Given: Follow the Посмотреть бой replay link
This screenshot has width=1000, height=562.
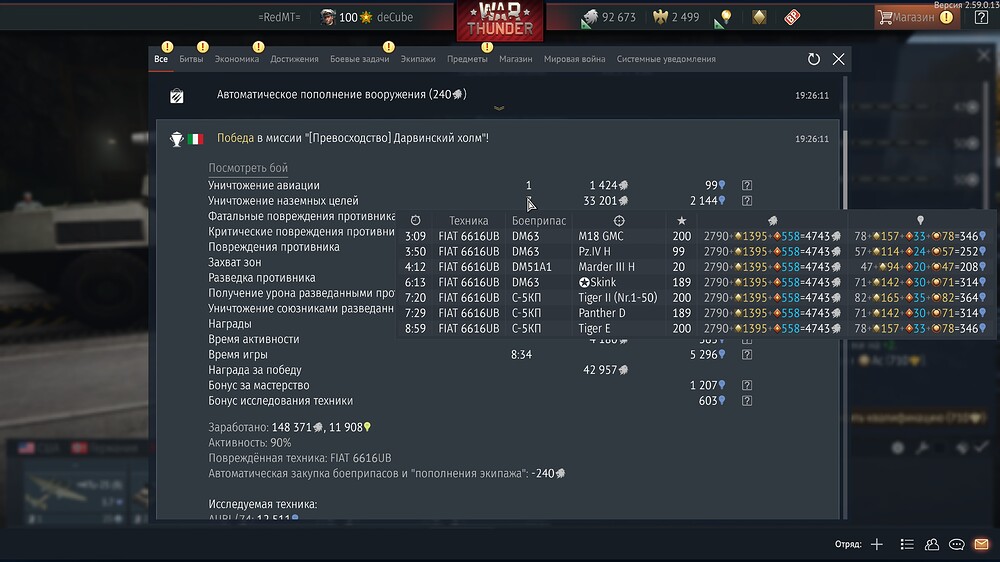Looking at the screenshot, I should pyautogui.click(x=248, y=168).
